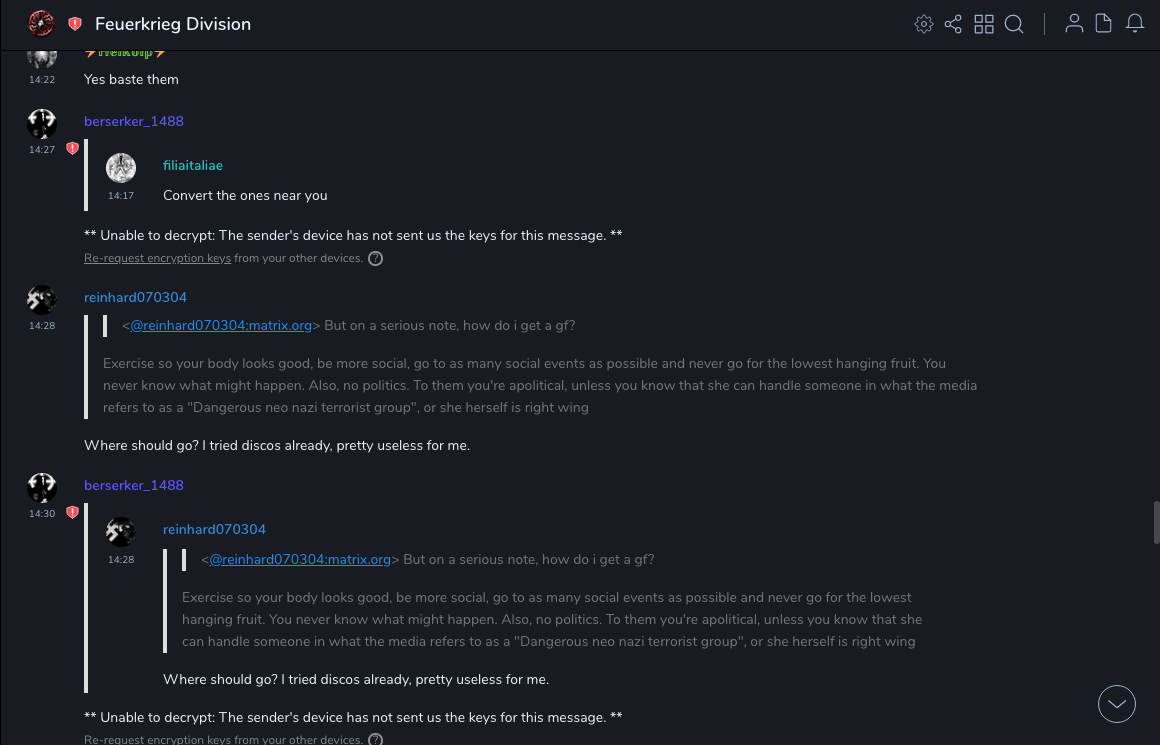Click the help question mark after re-request link
This screenshot has width=1160, height=745.
point(375,258)
